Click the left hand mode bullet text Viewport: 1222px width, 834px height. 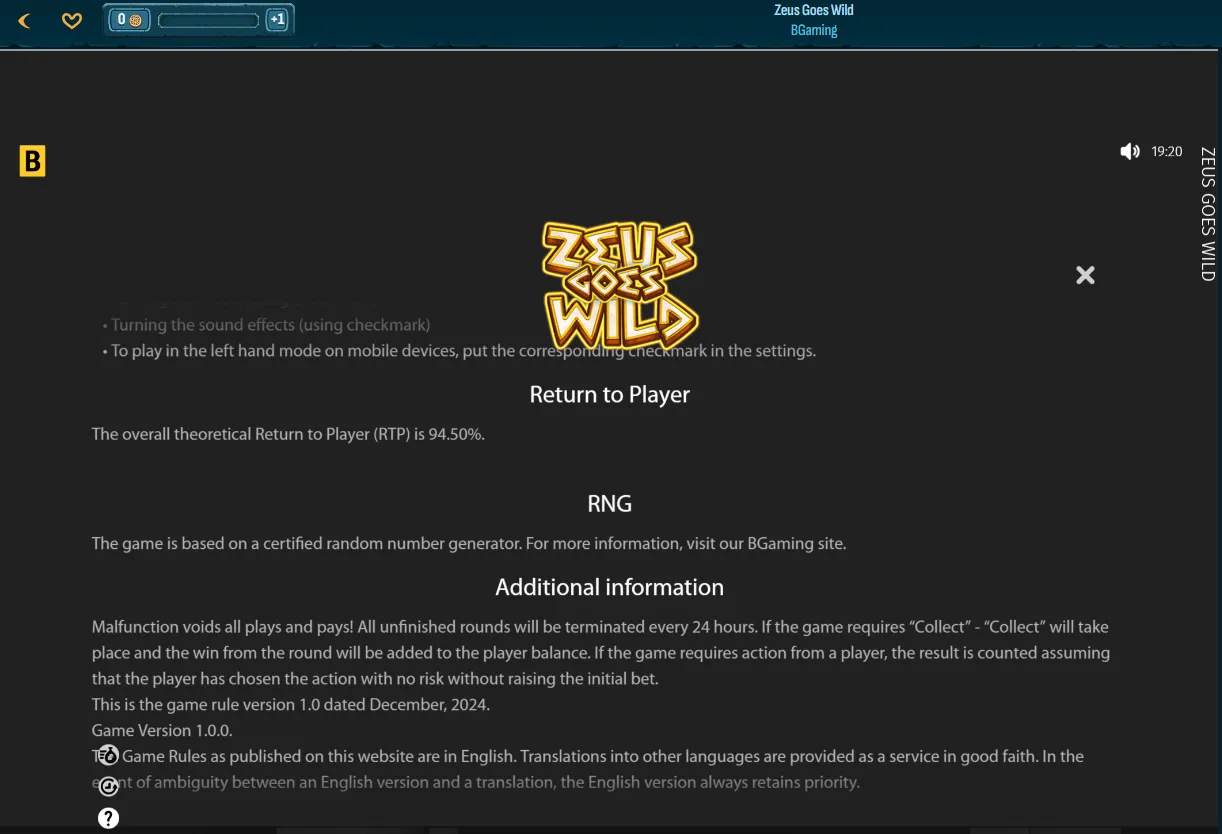(459, 351)
